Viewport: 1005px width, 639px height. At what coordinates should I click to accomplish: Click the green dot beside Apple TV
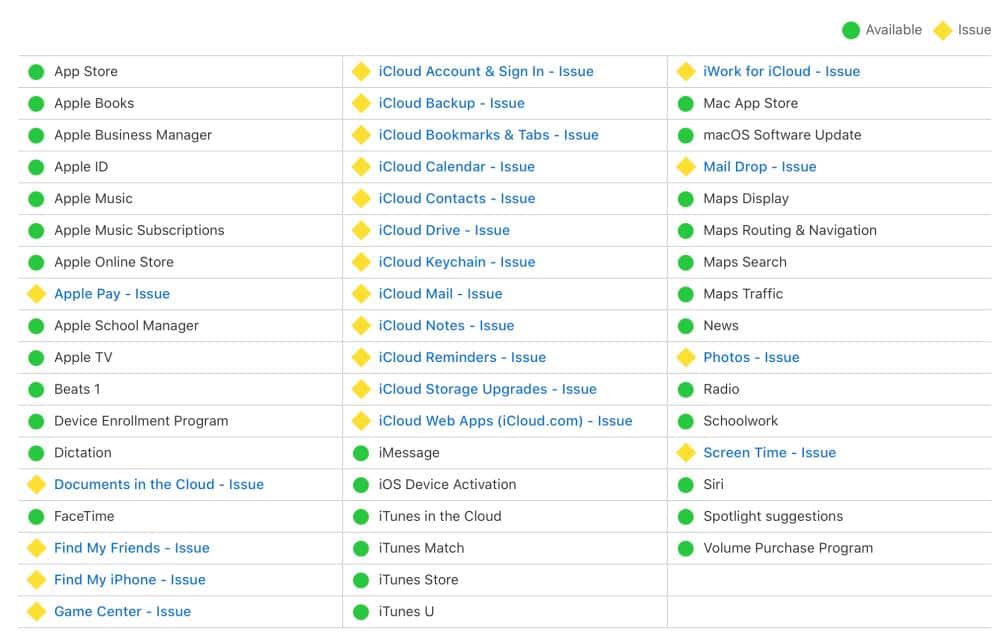(x=37, y=358)
